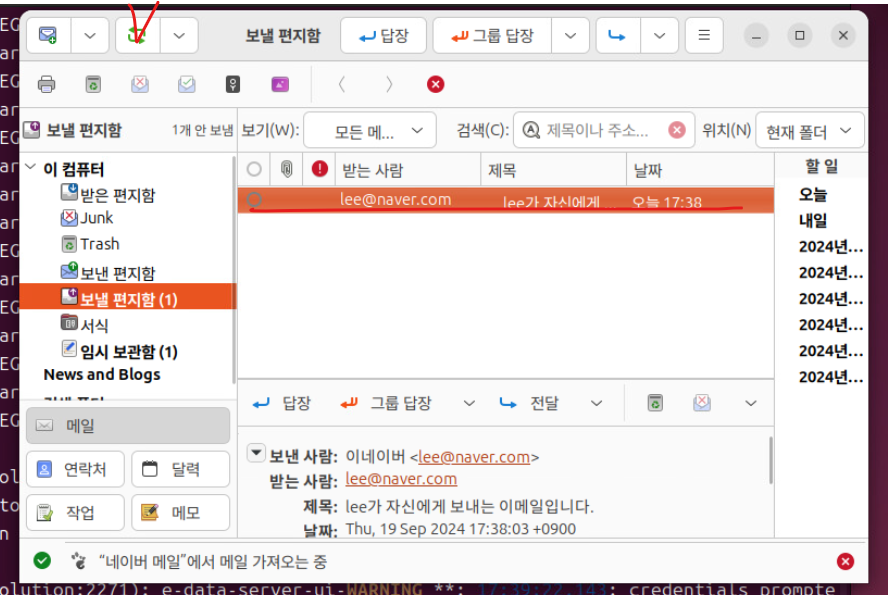This screenshot has height=595, width=888.
Task: Open the hamburger menu
Action: pyautogui.click(x=704, y=36)
